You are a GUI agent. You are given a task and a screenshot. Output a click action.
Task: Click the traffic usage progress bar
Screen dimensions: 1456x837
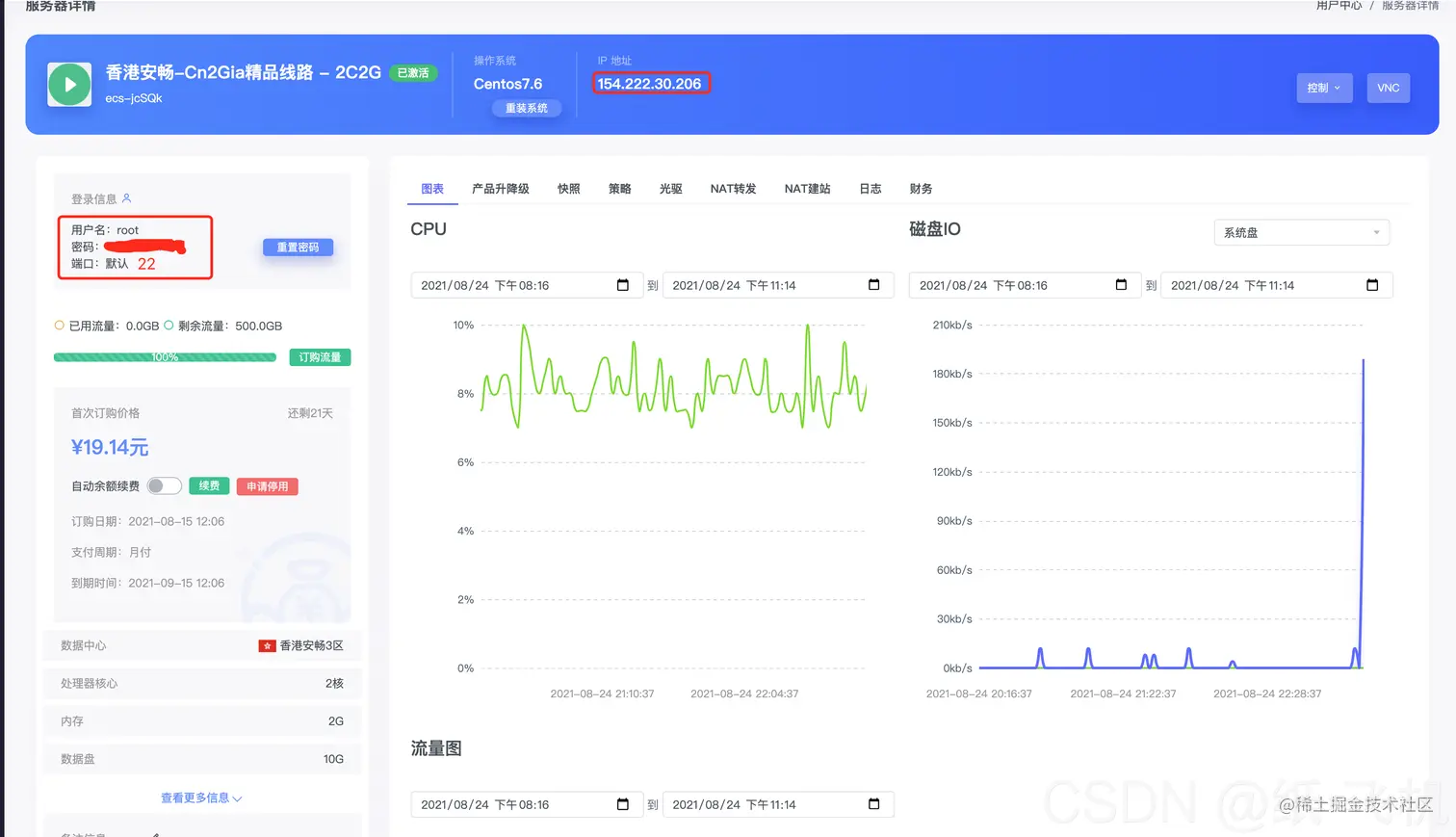click(165, 357)
